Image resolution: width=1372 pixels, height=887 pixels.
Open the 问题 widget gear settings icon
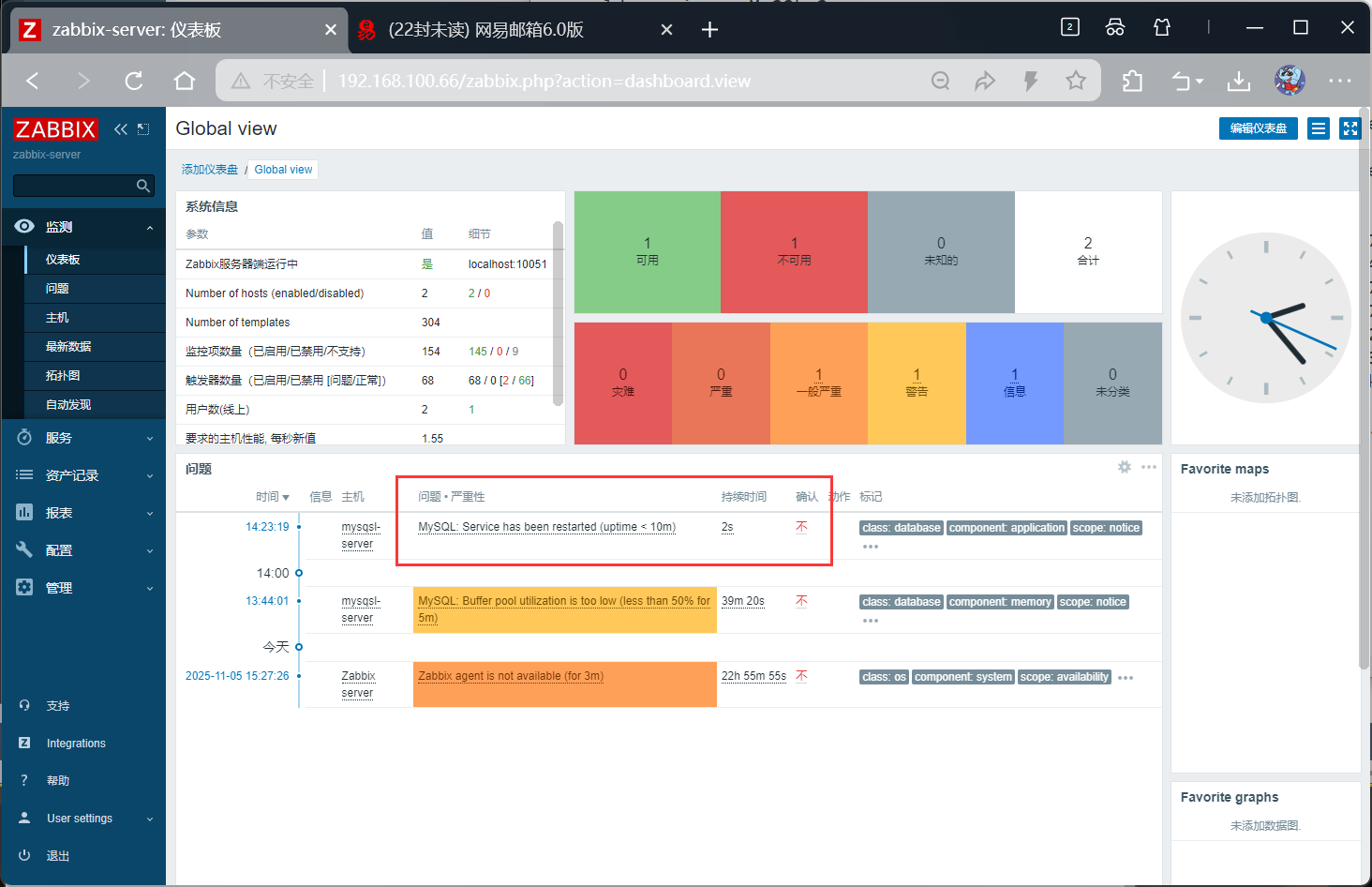click(x=1125, y=467)
